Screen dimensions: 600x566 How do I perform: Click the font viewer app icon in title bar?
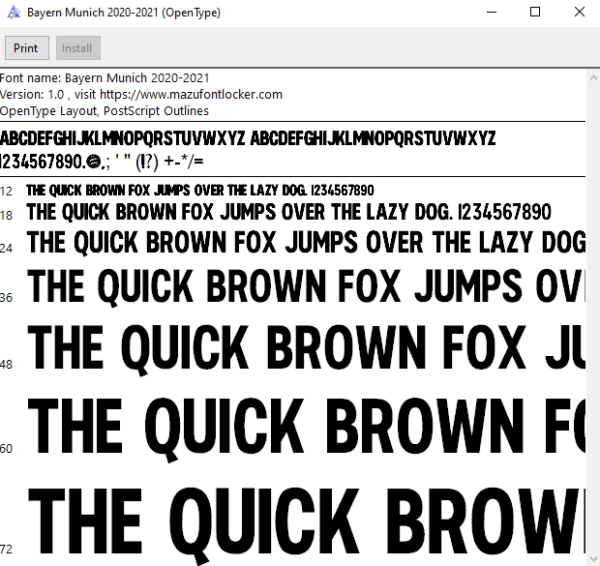pyautogui.click(x=14, y=12)
